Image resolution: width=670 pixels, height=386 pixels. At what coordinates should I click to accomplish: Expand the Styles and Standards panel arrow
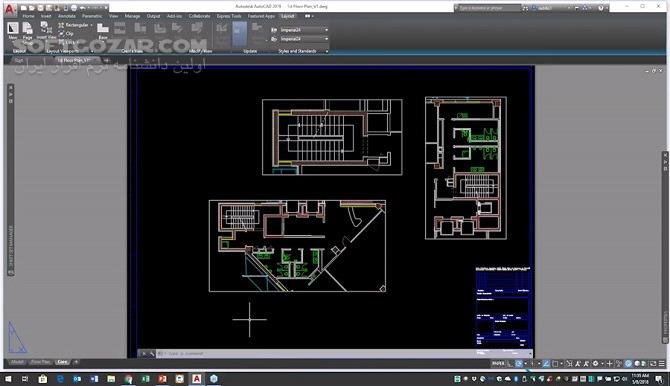click(x=327, y=51)
